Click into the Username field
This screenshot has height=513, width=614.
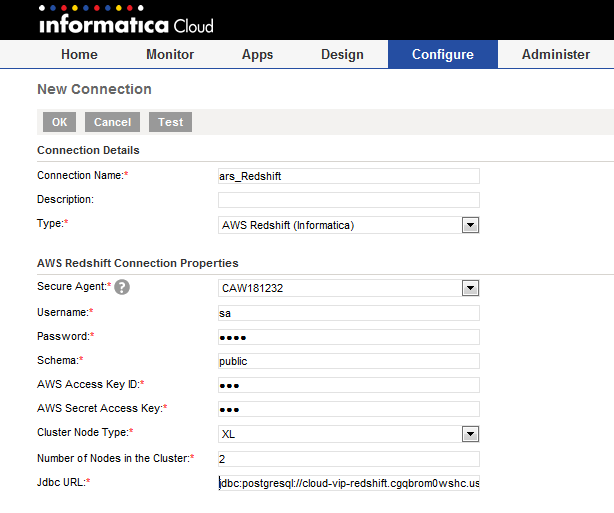[x=348, y=313]
